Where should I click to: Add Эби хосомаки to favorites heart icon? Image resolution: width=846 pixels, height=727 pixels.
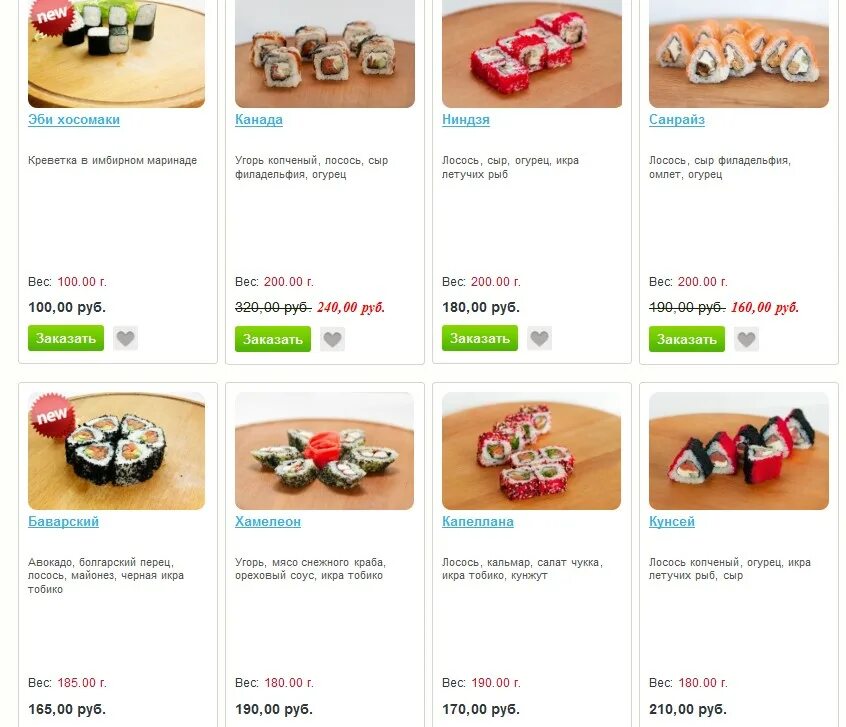tap(125, 338)
